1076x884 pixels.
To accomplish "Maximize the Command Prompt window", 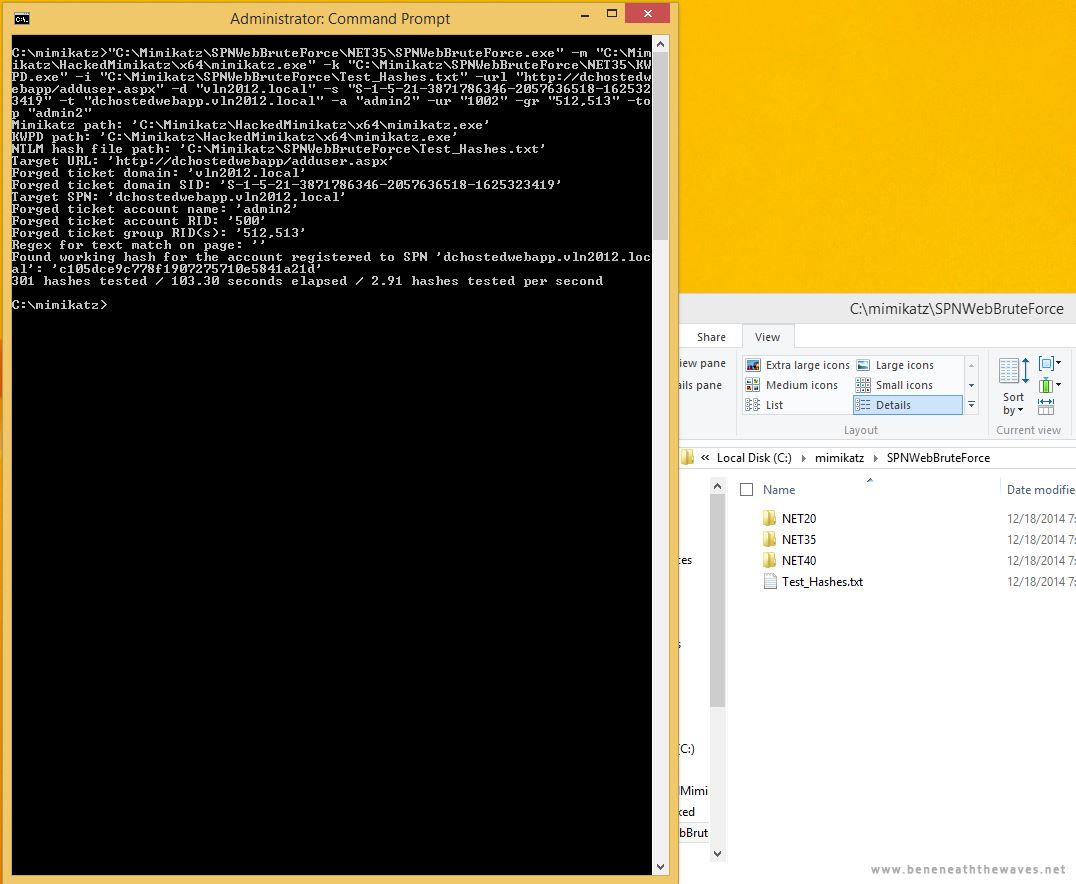I will 611,14.
